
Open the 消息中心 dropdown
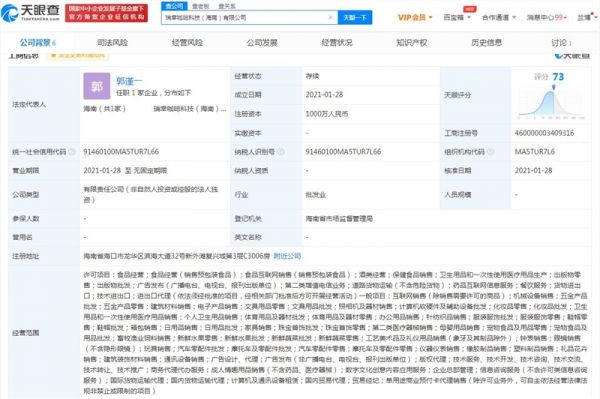click(546, 18)
